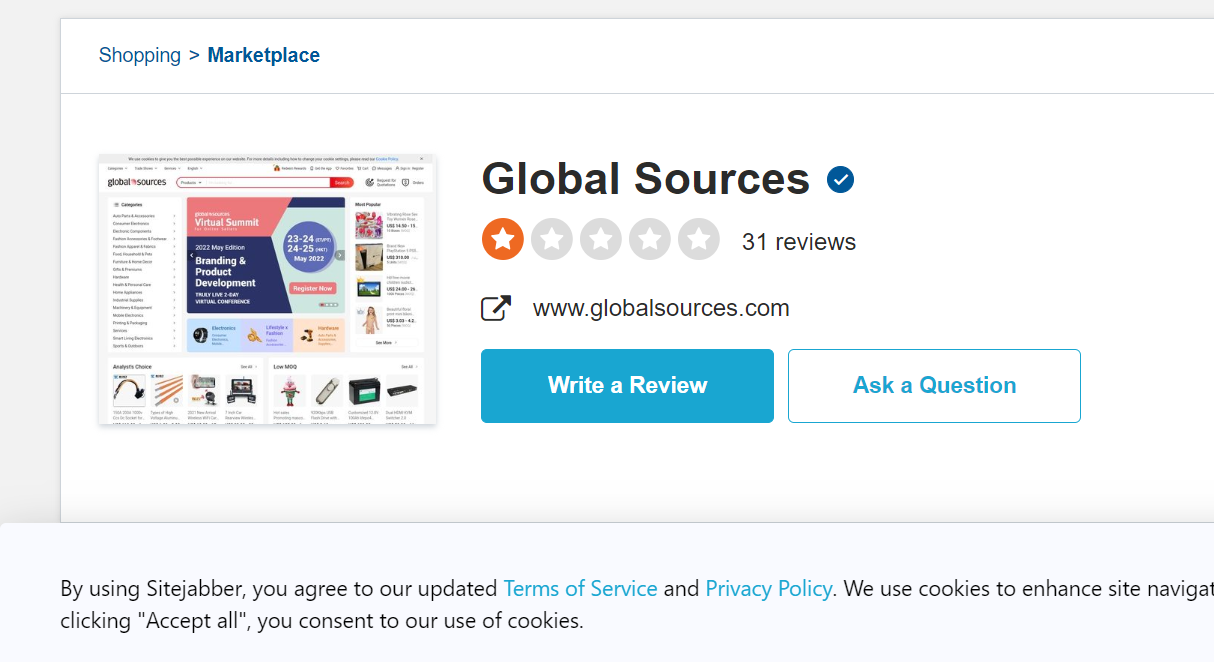Click the third rating star
Viewport: 1214px width, 662px height.
(601, 239)
